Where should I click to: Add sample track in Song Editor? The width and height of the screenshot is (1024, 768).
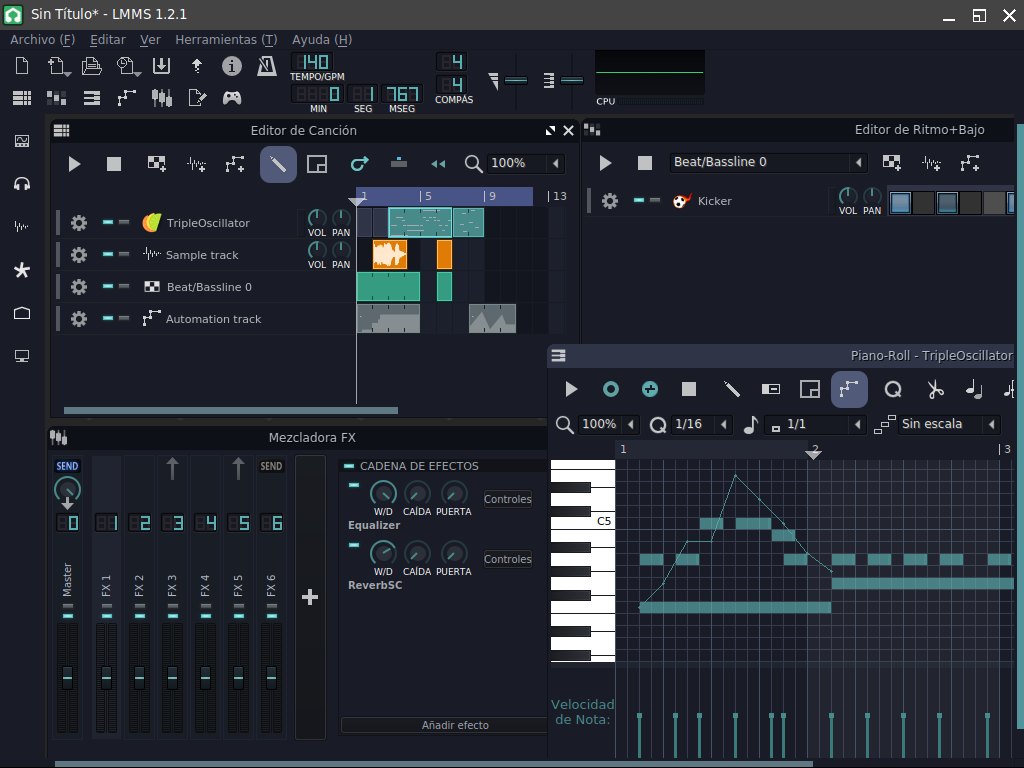(x=197, y=164)
